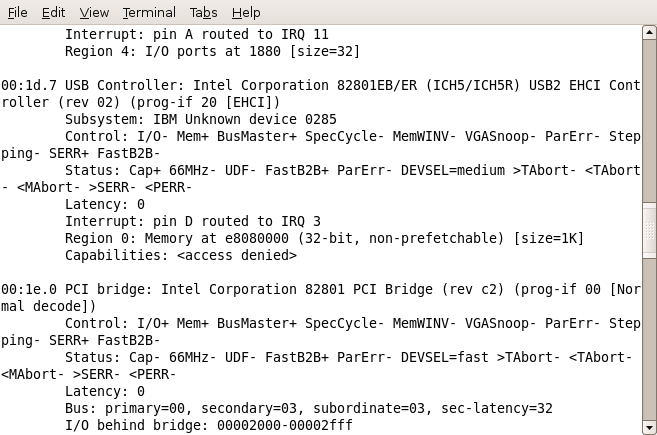Screen dimensions: 657x435
Task: Open the View menu
Action: click(x=94, y=13)
